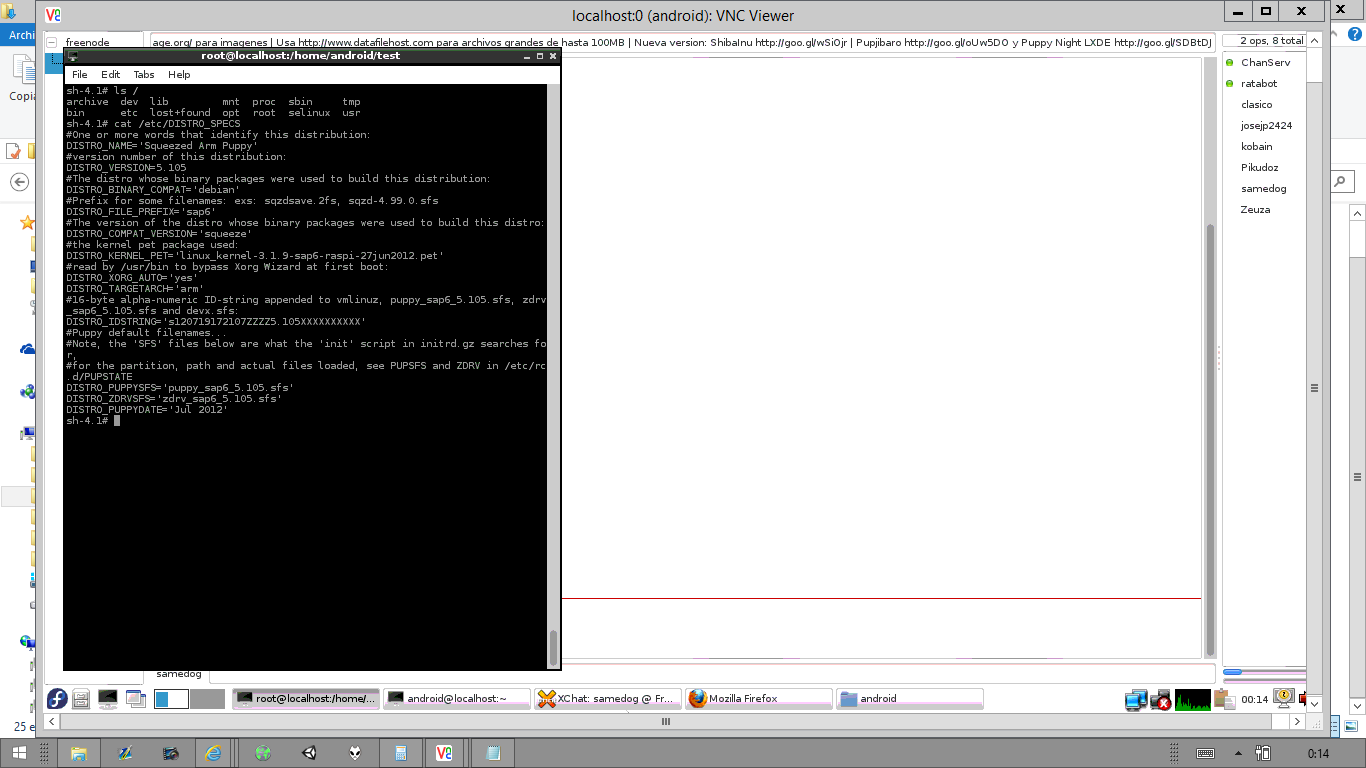The width and height of the screenshot is (1366, 768).
Task: Collapse the freenode tree node
Action: click(52, 43)
